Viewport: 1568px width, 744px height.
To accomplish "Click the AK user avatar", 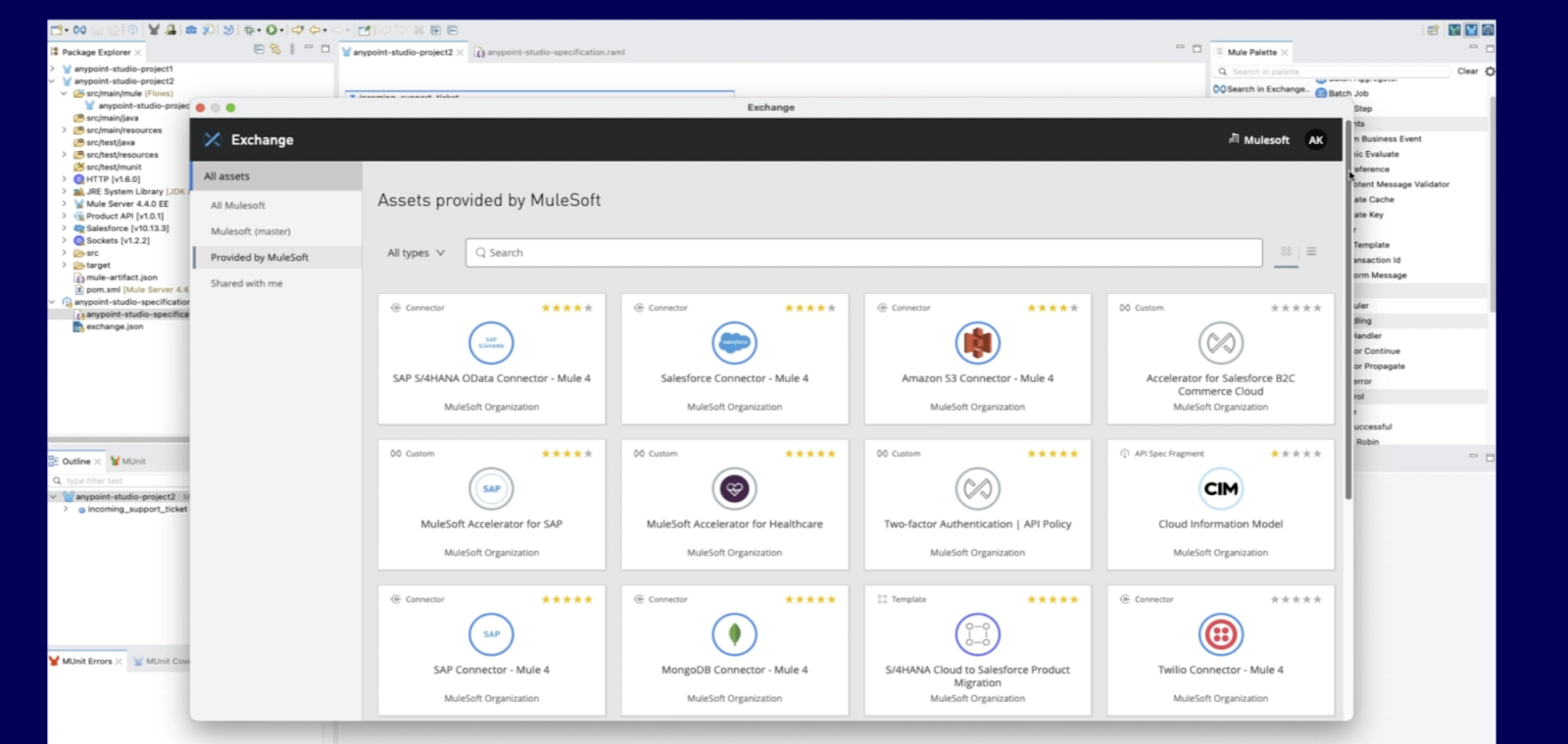I will click(x=1316, y=140).
